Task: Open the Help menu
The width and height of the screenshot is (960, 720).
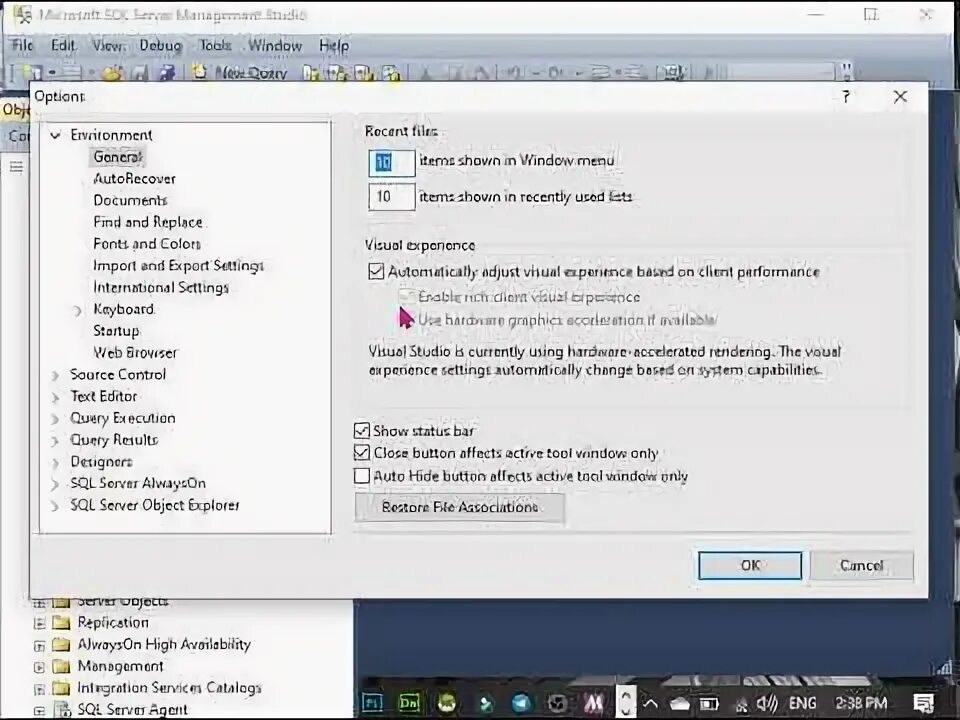Action: pyautogui.click(x=334, y=45)
